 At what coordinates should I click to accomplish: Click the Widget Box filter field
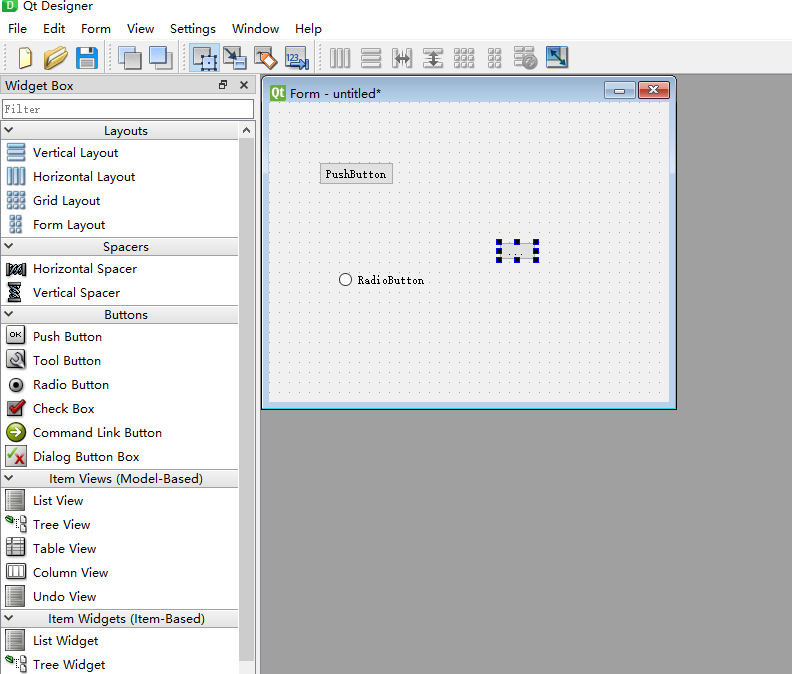127,108
